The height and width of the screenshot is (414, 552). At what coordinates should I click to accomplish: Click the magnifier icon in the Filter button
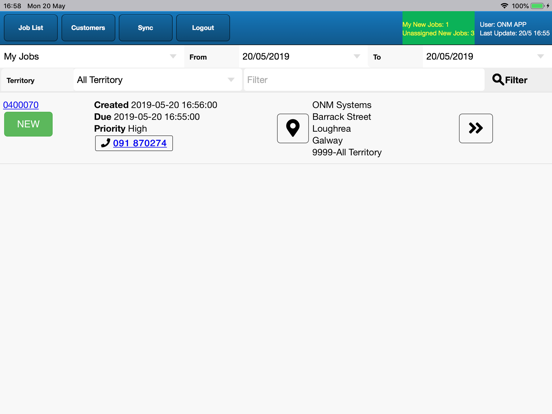[x=498, y=80]
